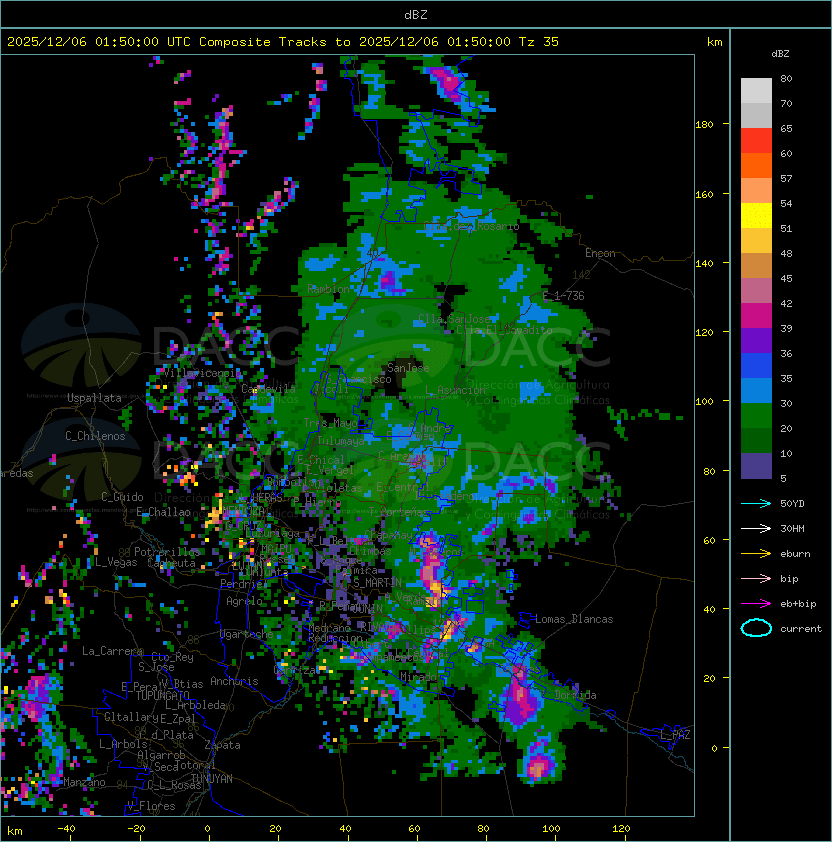The height and width of the screenshot is (842, 832).
Task: Click the SanJose map label
Action: click(x=408, y=368)
